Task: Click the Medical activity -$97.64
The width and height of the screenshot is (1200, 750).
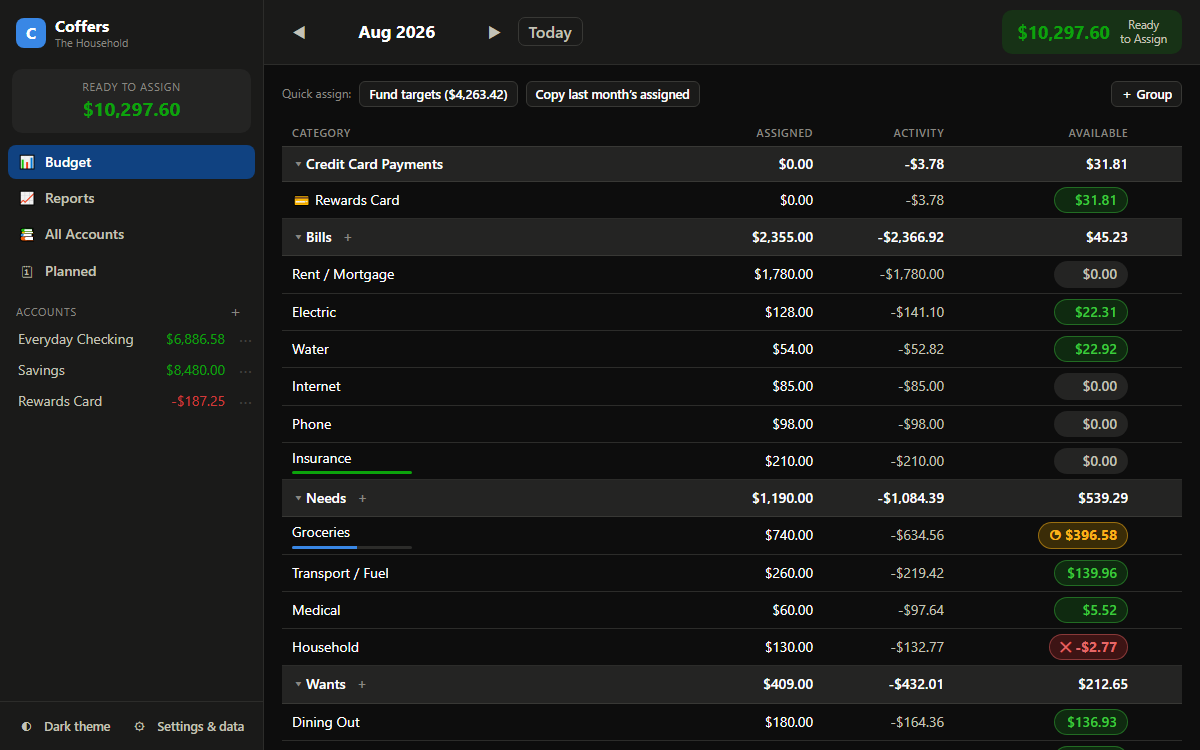Action: (921, 610)
